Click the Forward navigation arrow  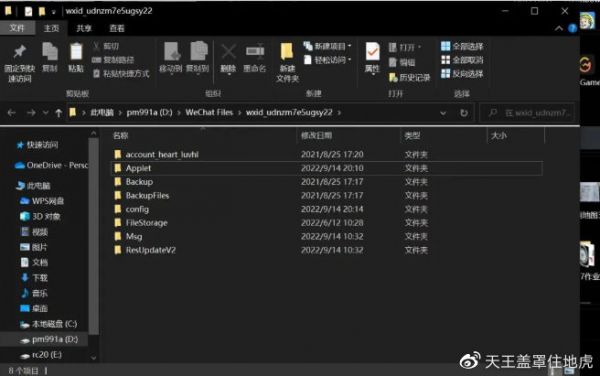point(31,113)
